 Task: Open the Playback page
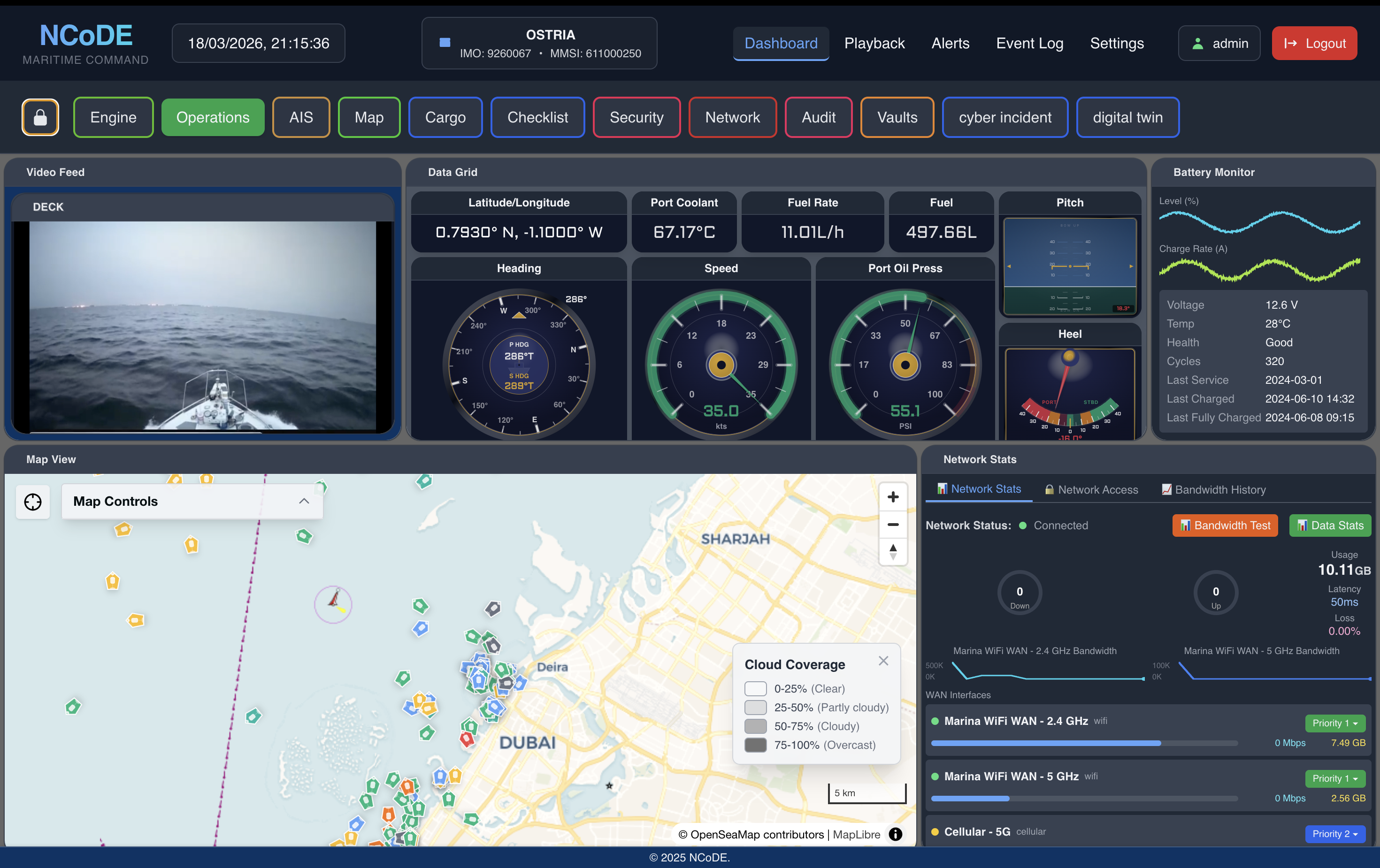coord(874,43)
